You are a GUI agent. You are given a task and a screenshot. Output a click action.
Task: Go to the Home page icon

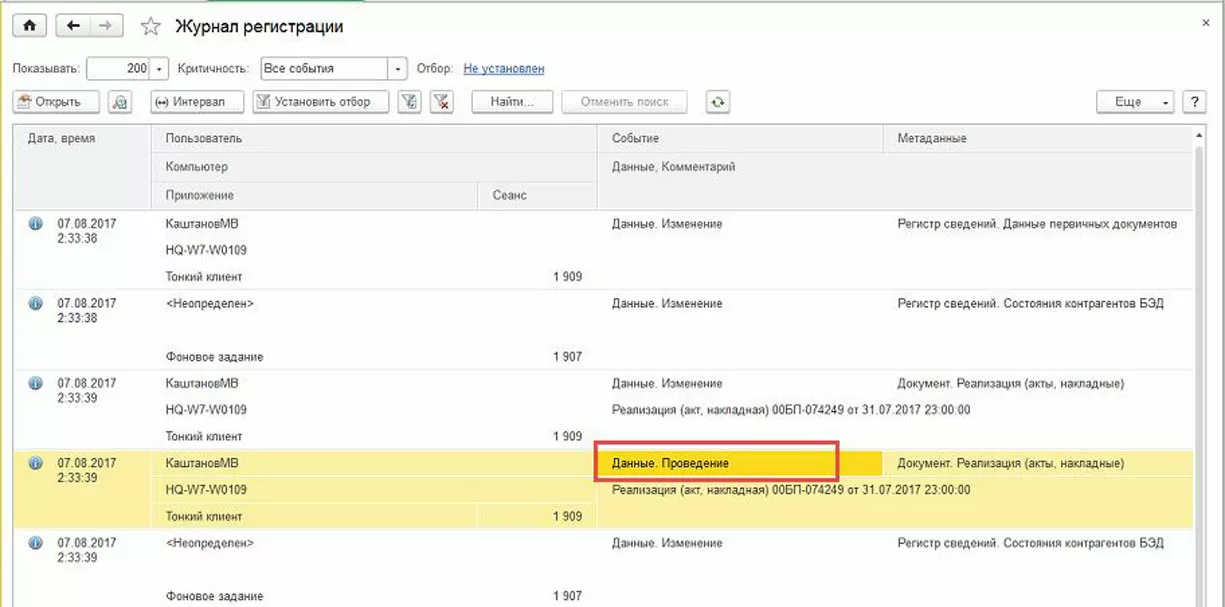[x=28, y=27]
